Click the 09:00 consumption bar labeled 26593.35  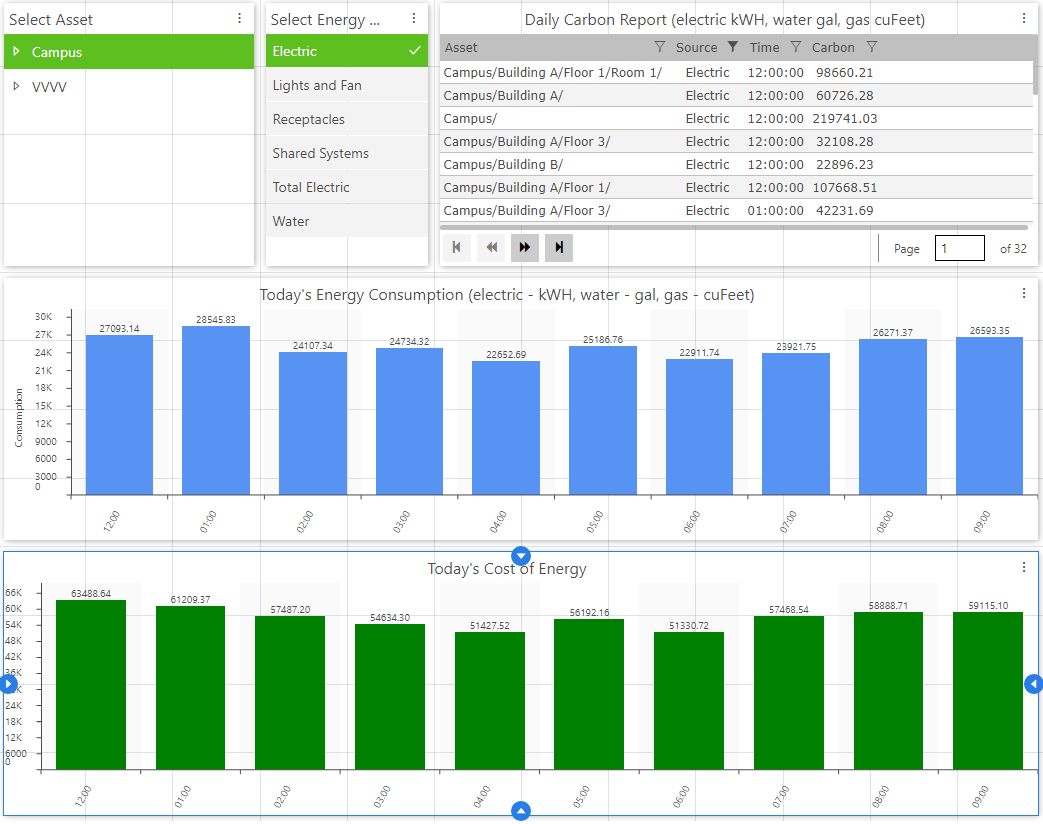tap(989, 416)
